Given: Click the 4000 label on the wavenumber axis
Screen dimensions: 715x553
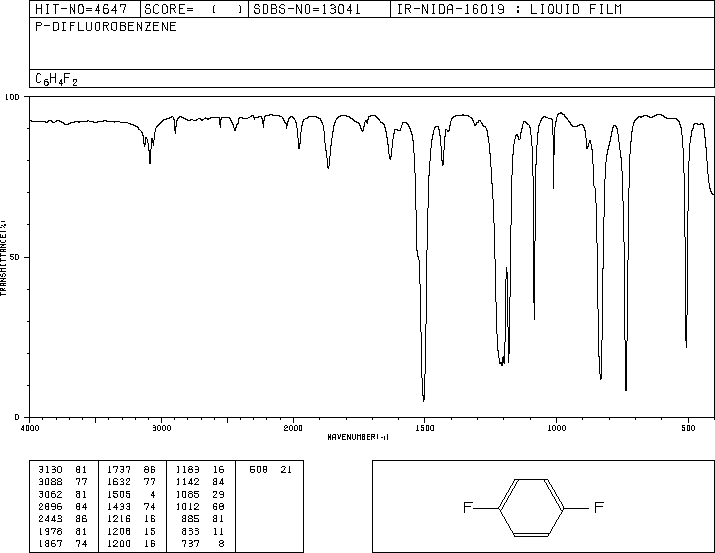Looking at the screenshot, I should click(30, 428).
